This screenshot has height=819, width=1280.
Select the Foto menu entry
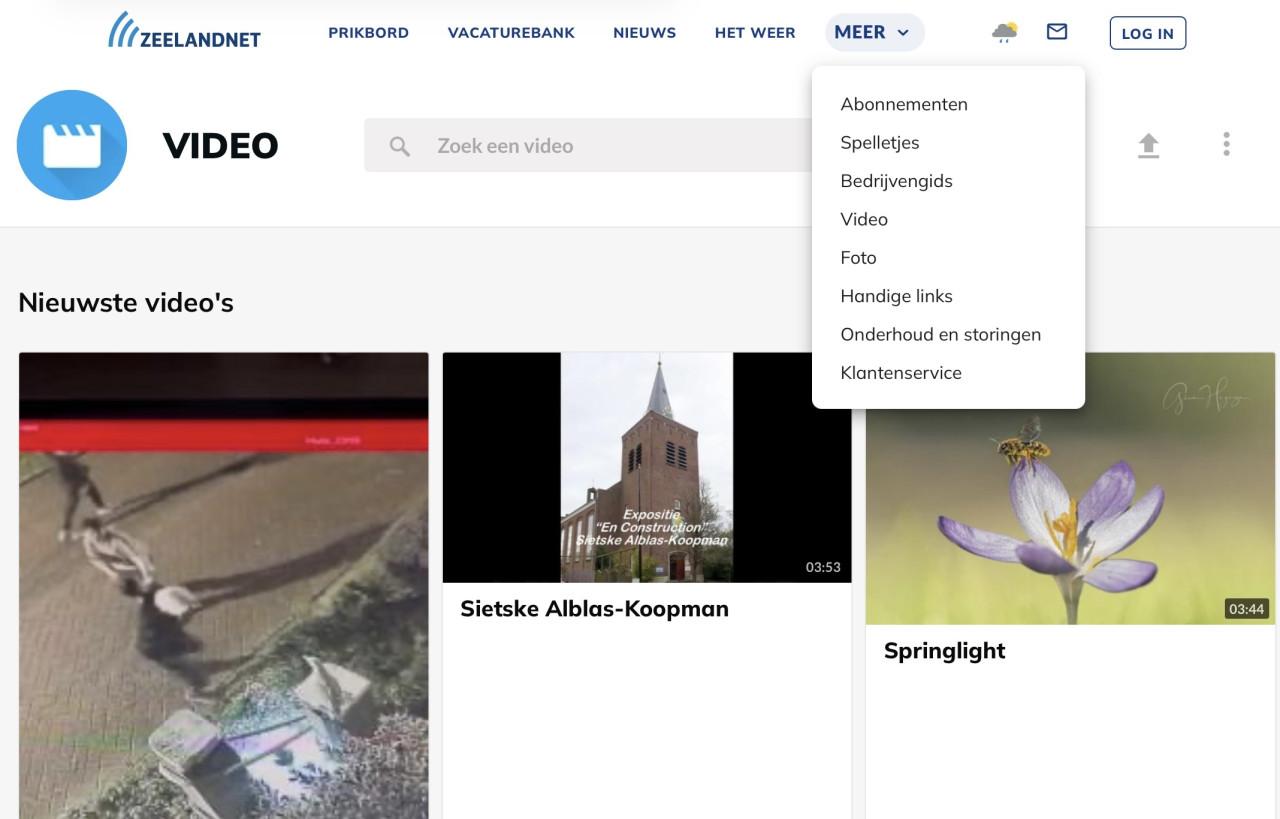(x=858, y=258)
